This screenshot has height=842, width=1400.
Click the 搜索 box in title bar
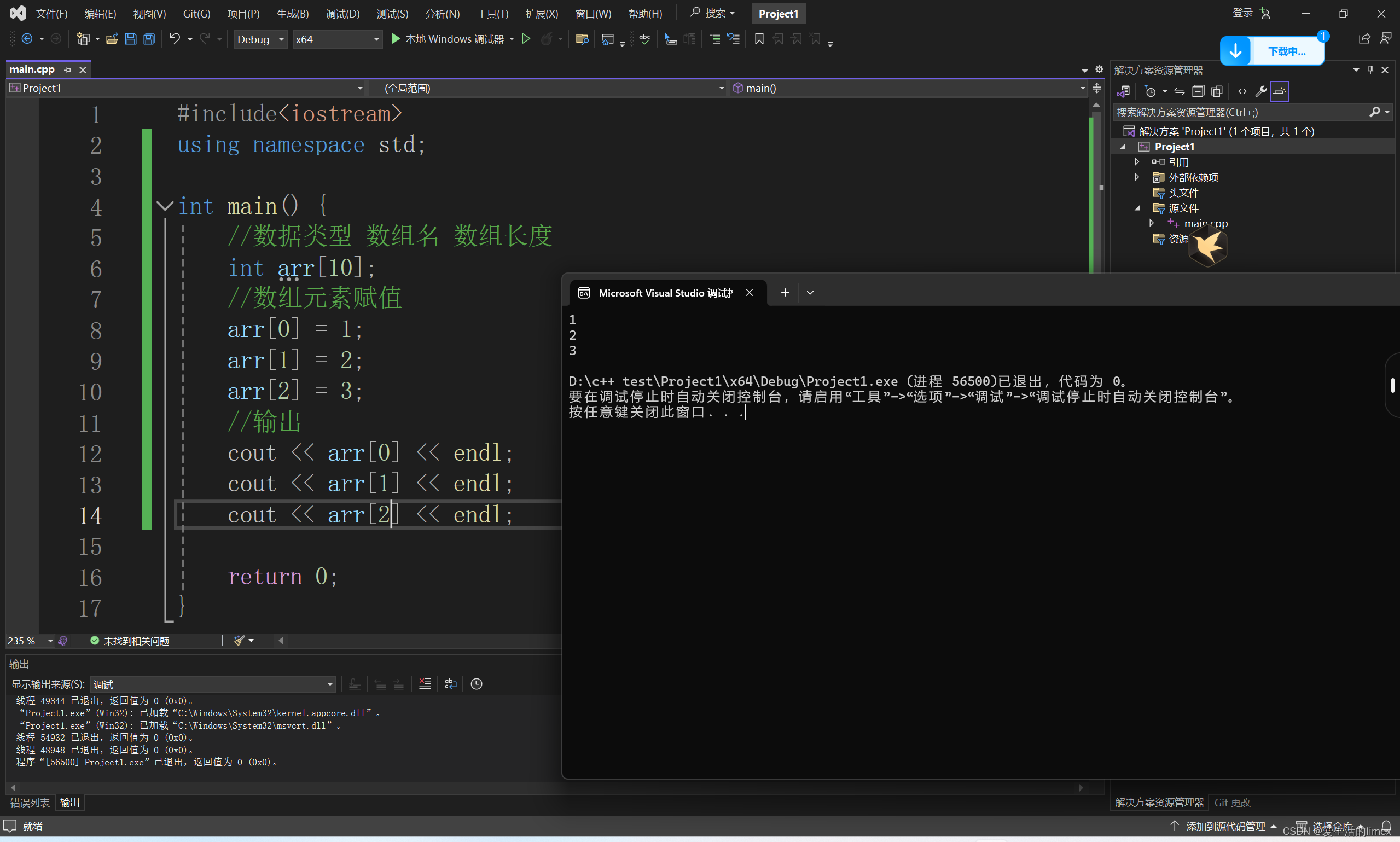pos(713,13)
